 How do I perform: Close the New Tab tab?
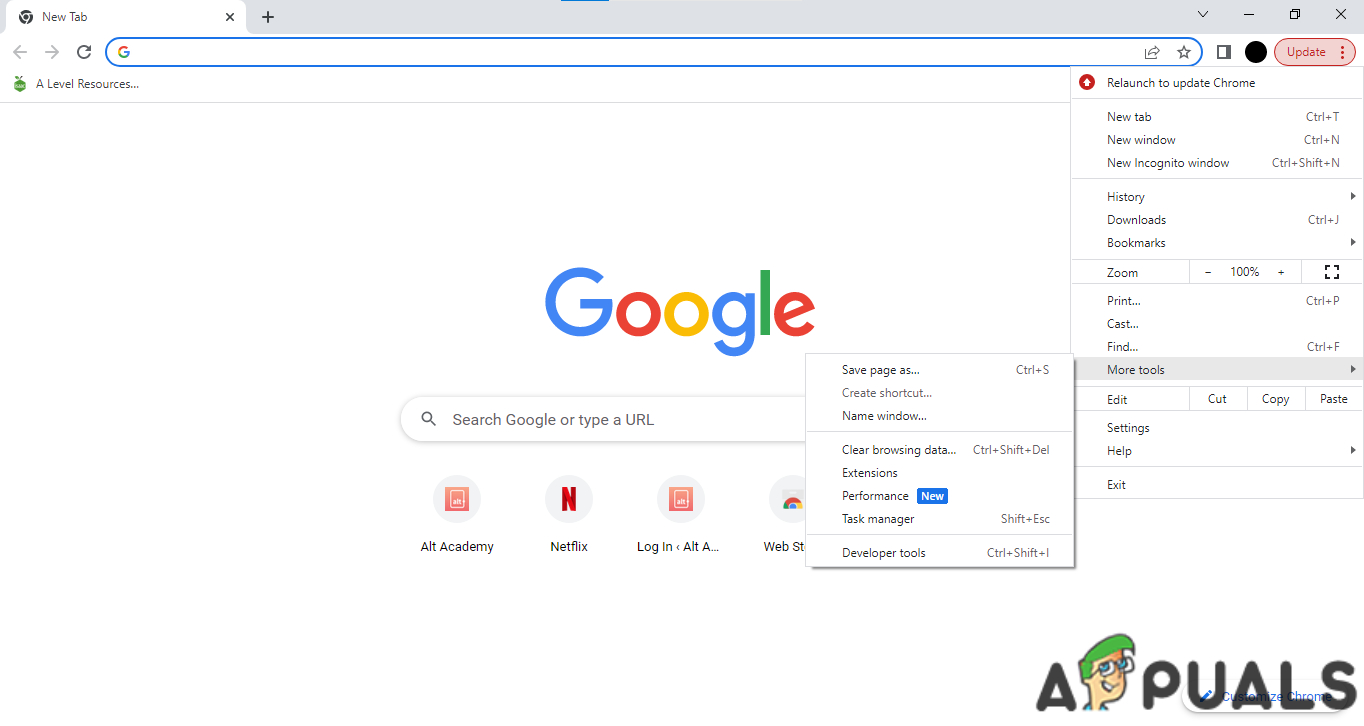coord(230,17)
